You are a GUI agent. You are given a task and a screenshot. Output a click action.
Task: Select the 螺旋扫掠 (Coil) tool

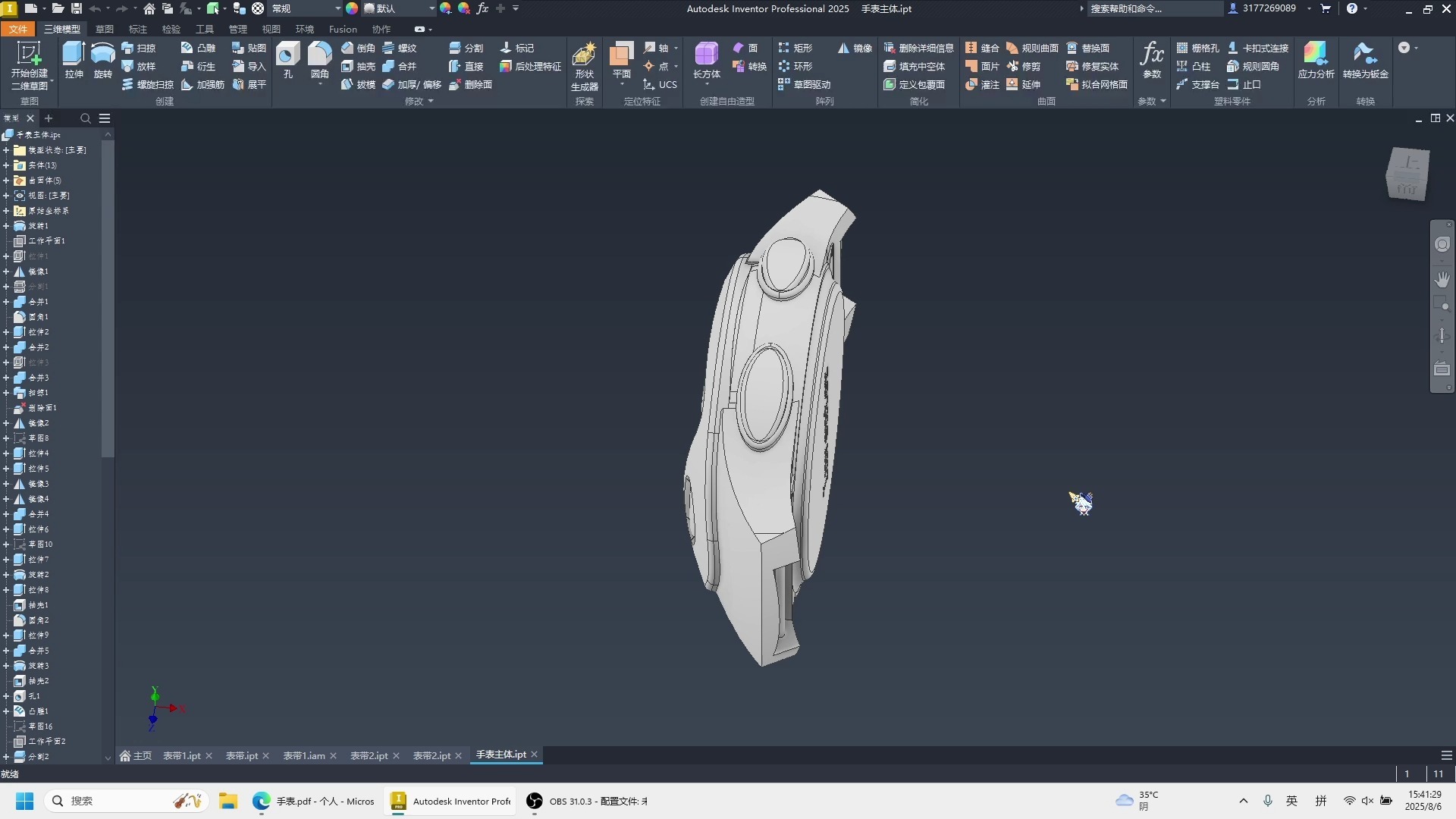click(x=148, y=84)
